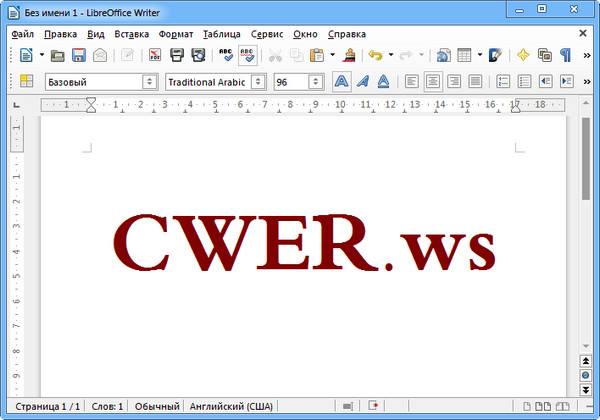Select the Clone Formatting paintbrush
This screenshot has width=600, height=420.
(348, 55)
